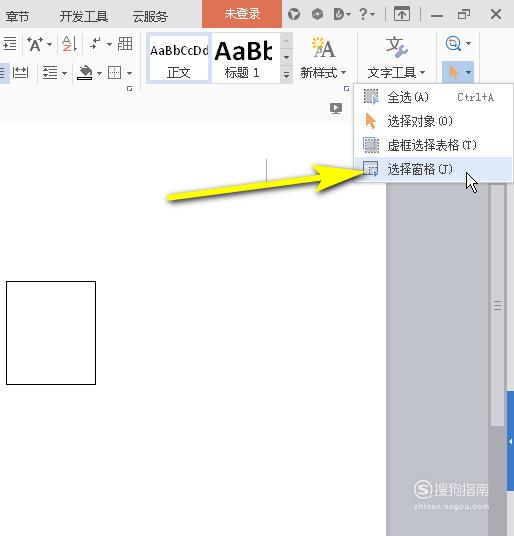514x536 pixels.
Task: Expand the full style gallery
Action: 286,74
